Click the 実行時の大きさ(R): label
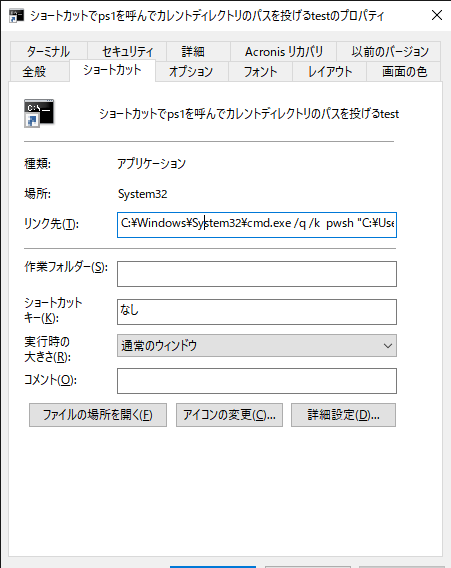Image resolution: width=451 pixels, height=568 pixels. pos(47,349)
